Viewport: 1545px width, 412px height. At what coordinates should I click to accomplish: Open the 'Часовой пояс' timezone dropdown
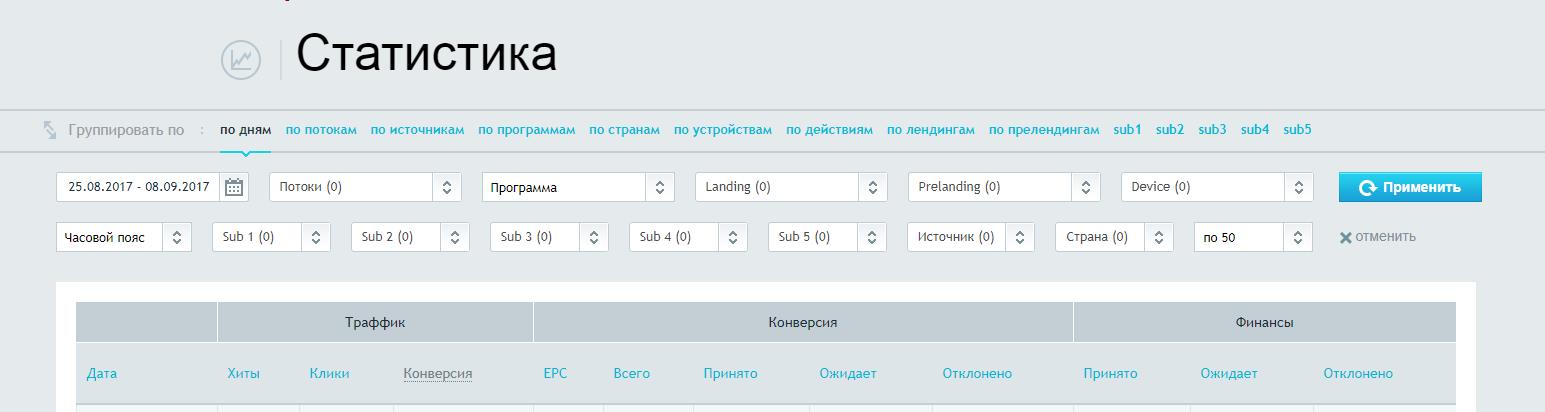pyautogui.click(x=124, y=237)
